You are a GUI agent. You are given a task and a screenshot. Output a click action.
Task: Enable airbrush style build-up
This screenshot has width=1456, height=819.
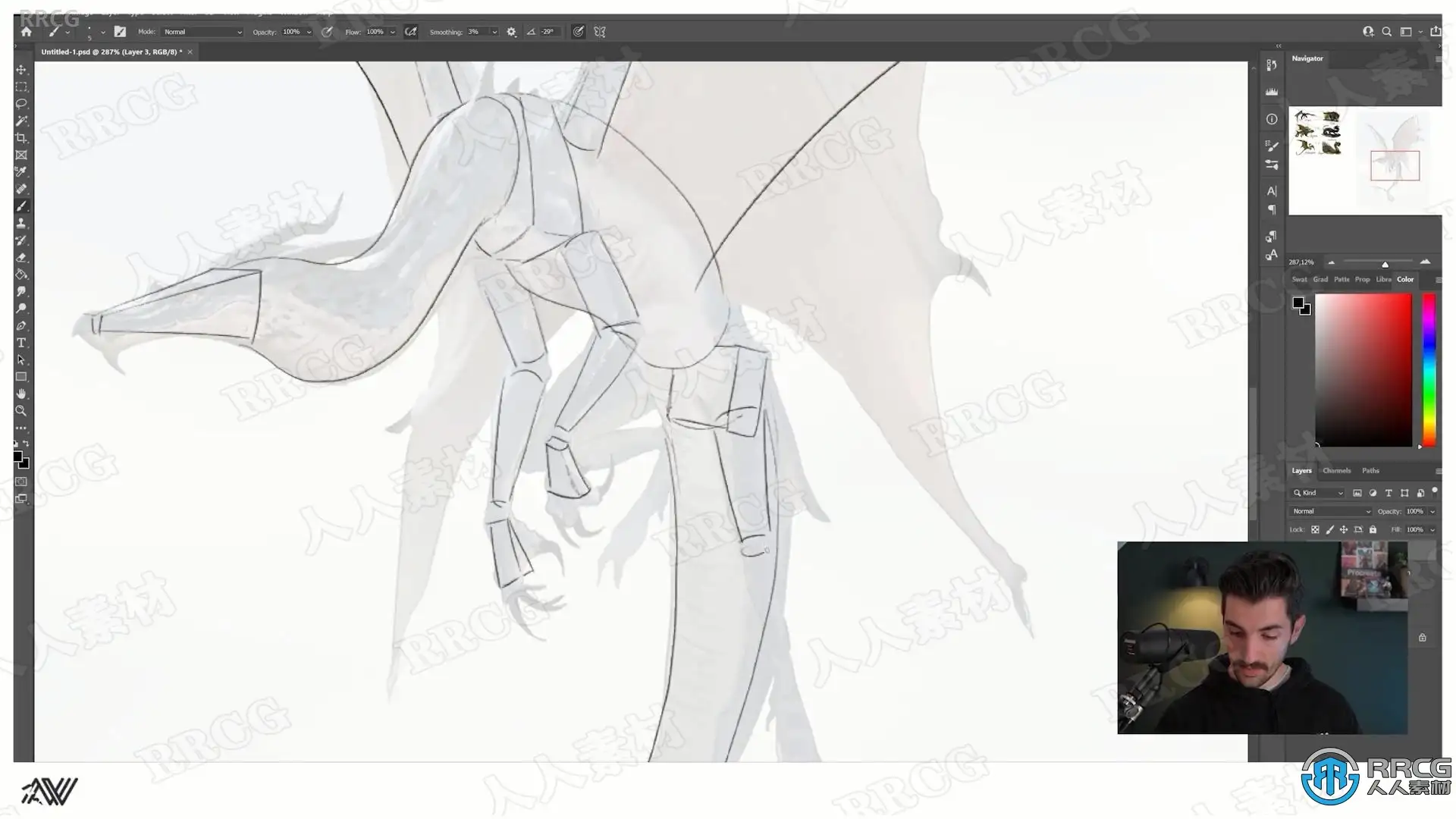[410, 32]
